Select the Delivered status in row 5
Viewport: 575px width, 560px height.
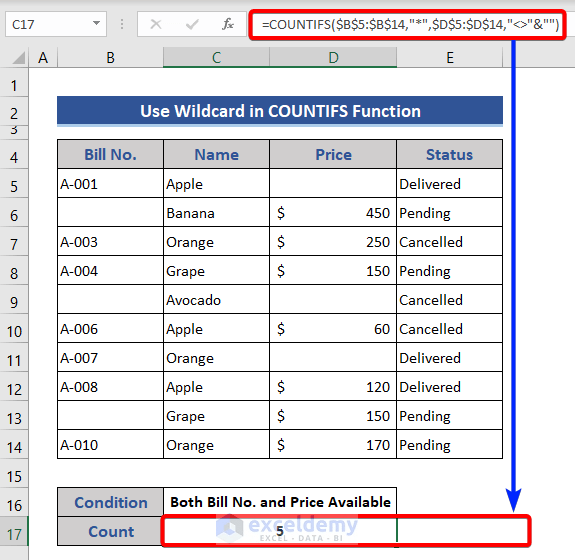(450, 183)
